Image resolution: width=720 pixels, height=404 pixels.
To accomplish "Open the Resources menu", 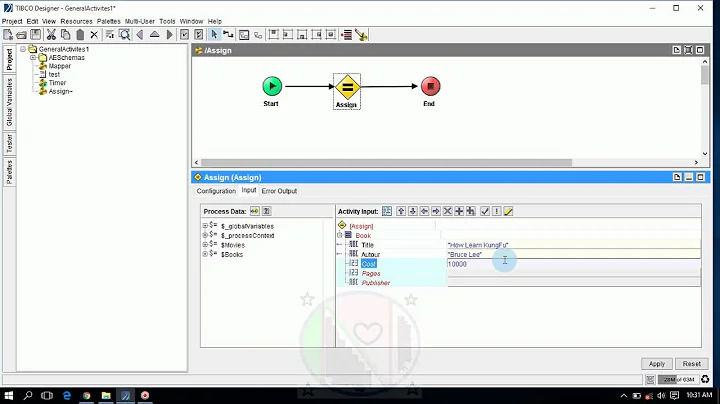I will coord(76,21).
